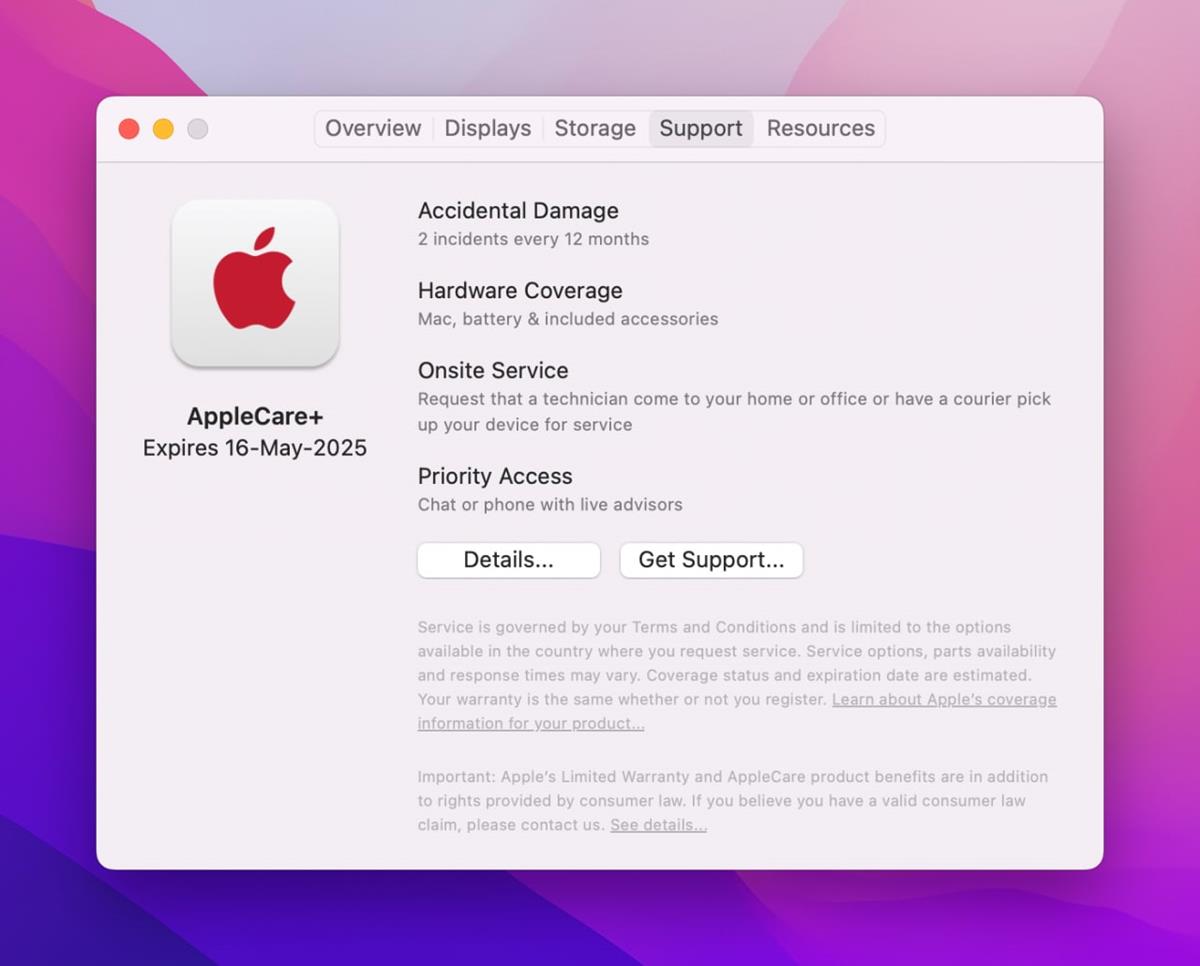Close the About This Mac window
Screen dimensions: 1200x966
click(129, 128)
